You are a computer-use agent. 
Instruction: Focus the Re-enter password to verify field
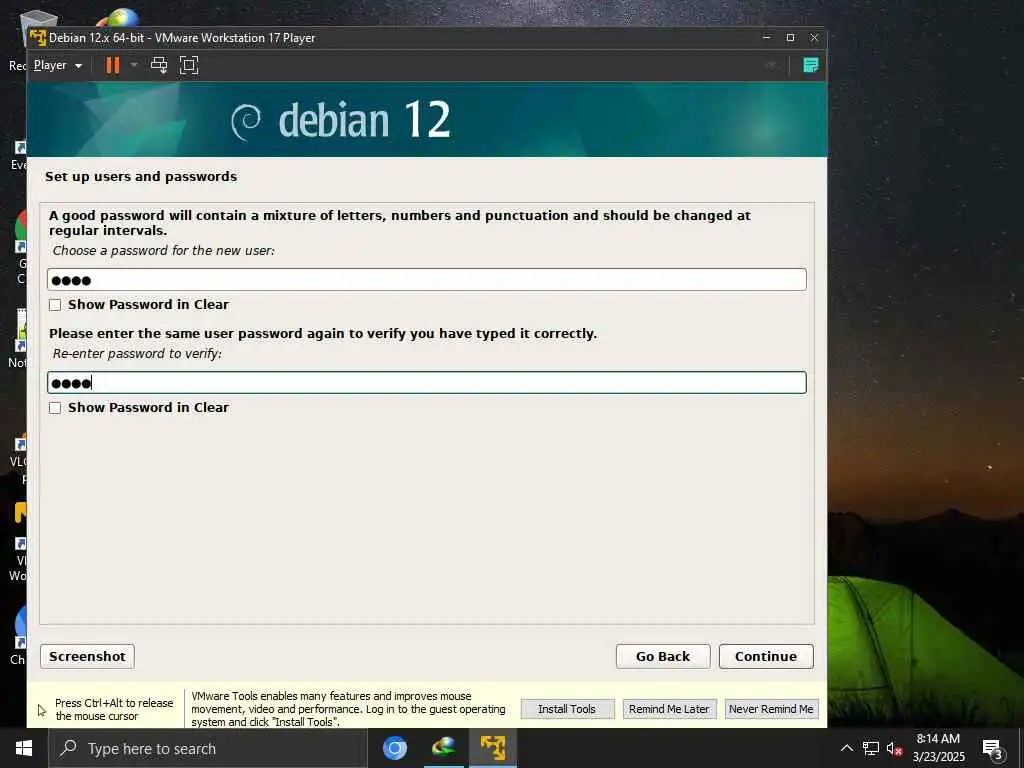(426, 383)
